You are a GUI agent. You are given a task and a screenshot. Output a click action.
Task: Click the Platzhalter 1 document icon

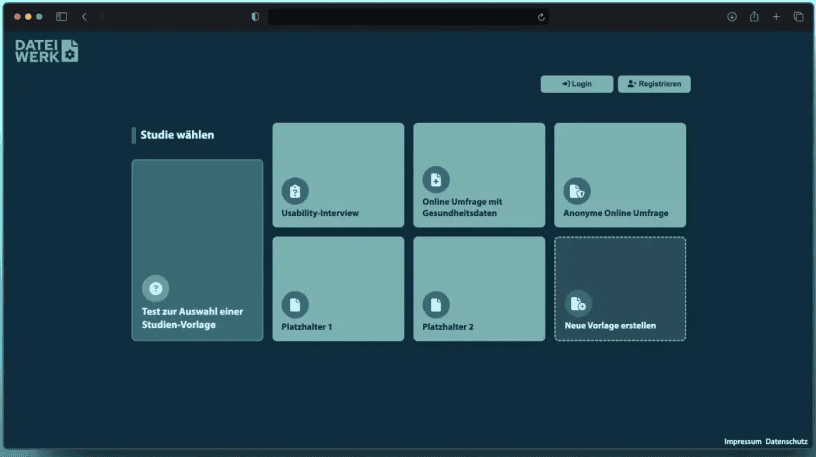(x=295, y=304)
